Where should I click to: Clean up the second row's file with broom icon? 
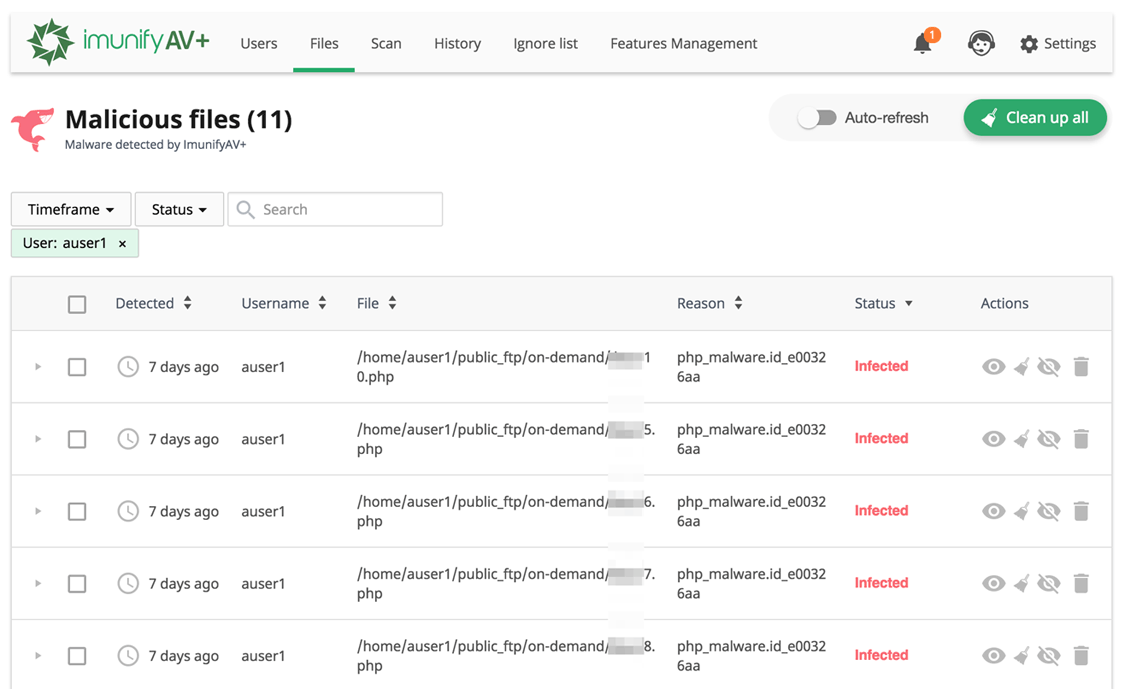pos(1021,439)
